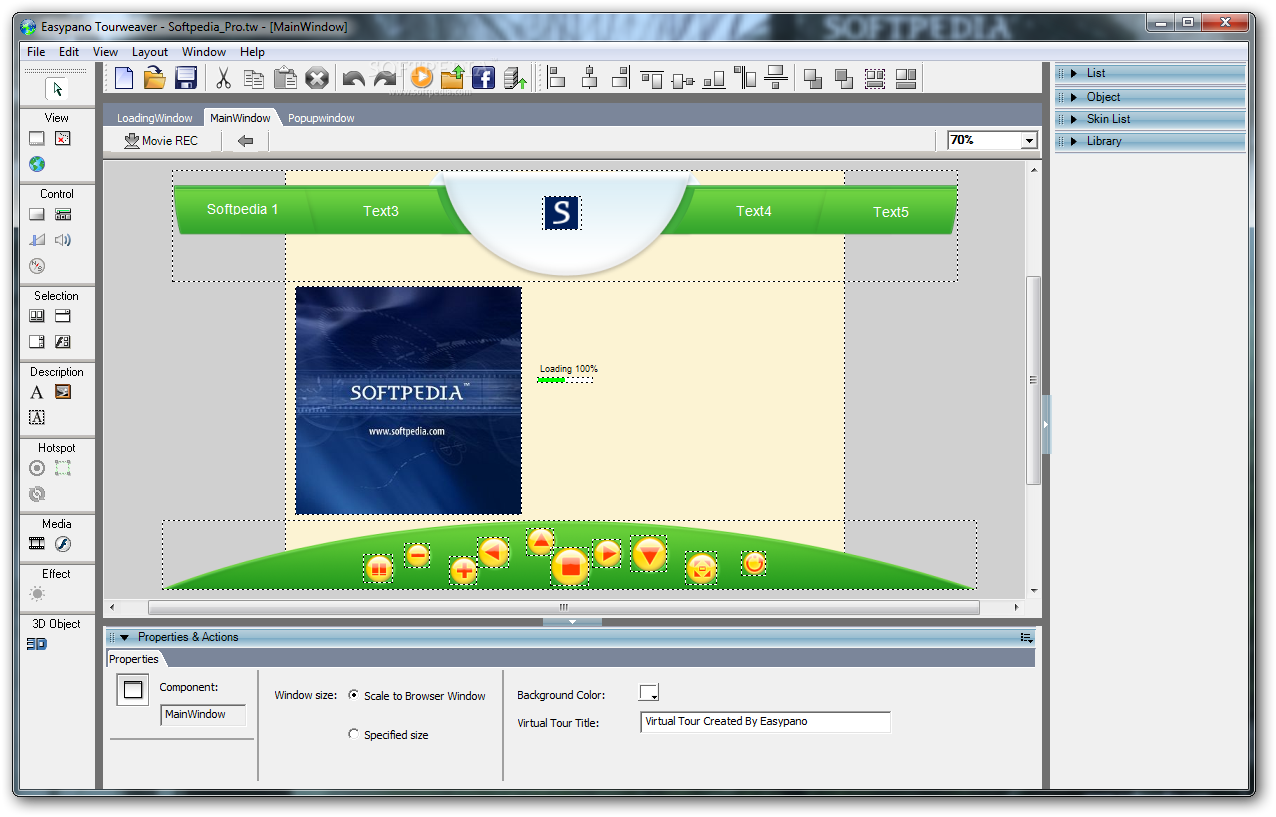Open the File menu
Viewport: 1276px width, 817px height.
pyautogui.click(x=36, y=52)
